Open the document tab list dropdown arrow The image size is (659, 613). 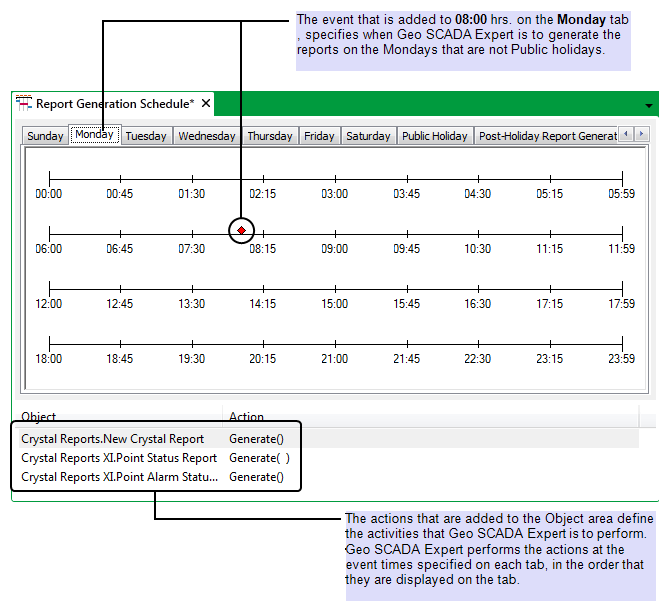(648, 105)
